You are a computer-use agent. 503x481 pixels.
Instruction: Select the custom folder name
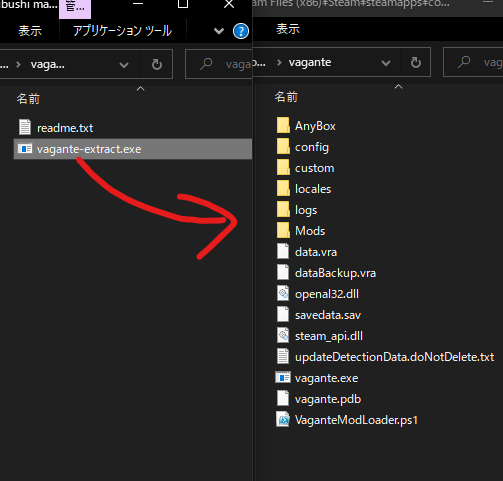click(x=314, y=168)
